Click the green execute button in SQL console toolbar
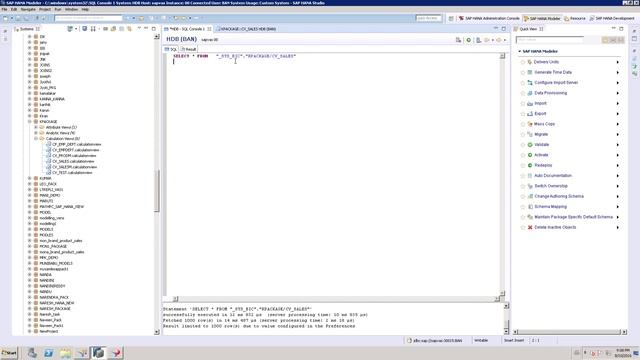The height and width of the screenshot is (360, 640). [469, 40]
